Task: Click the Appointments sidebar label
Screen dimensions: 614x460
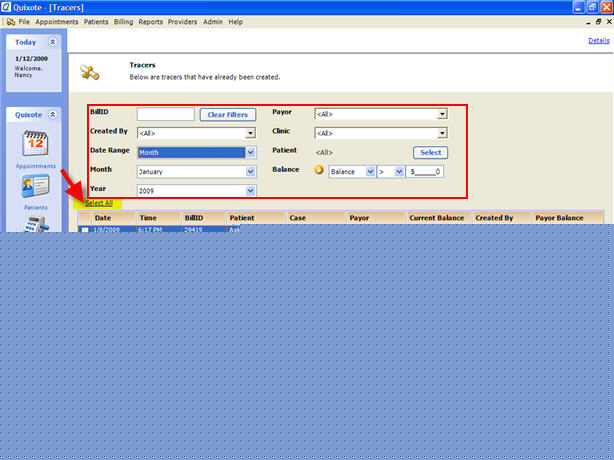Action: 36,166
